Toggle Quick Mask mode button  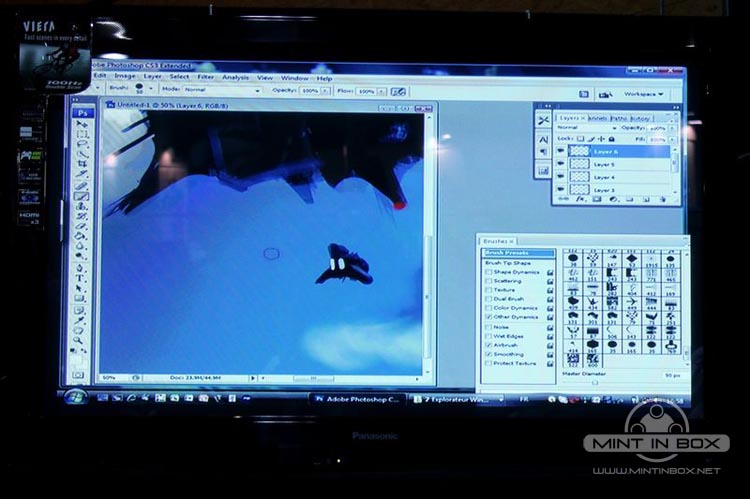pyautogui.click(x=78, y=375)
